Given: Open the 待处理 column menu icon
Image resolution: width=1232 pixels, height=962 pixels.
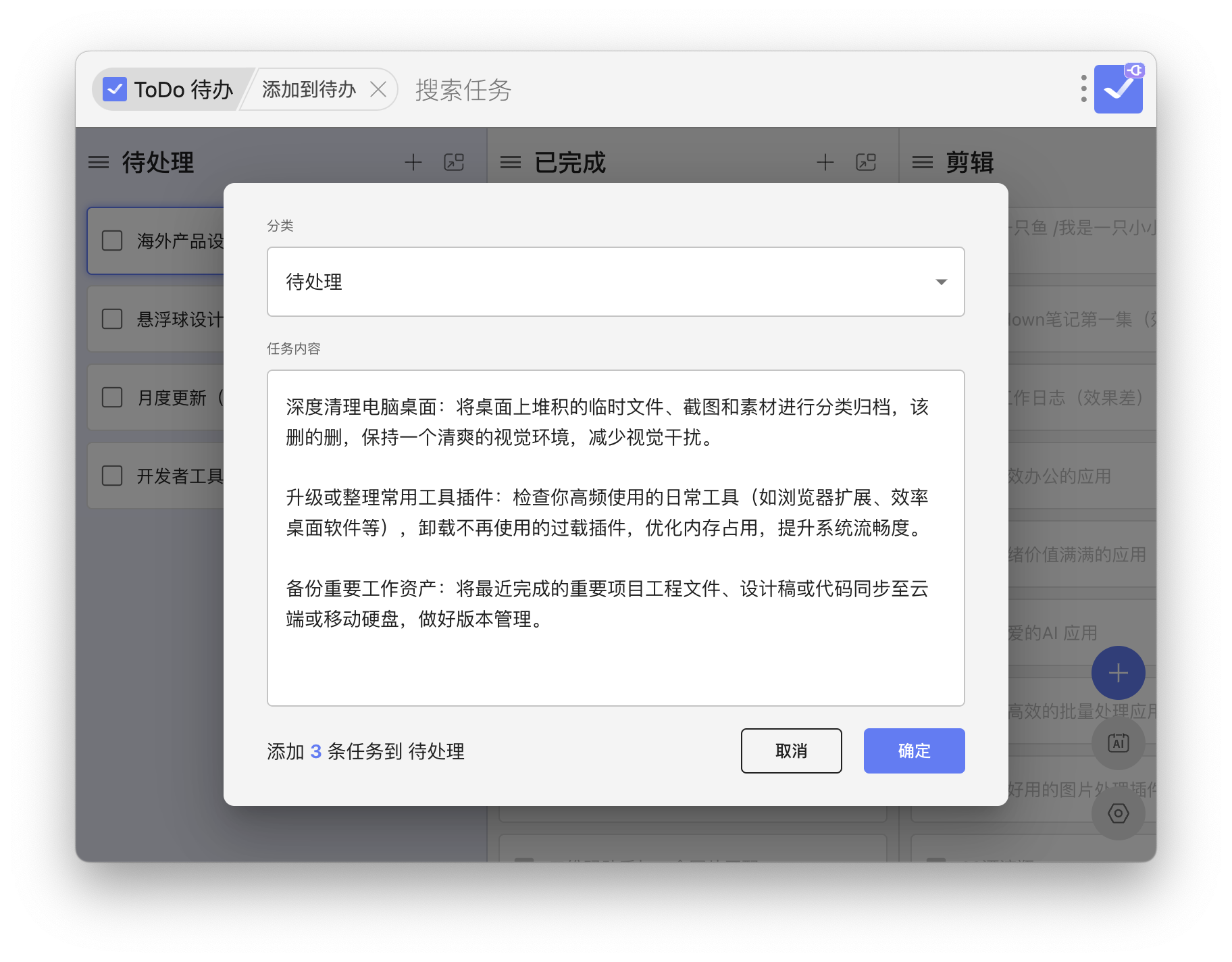Looking at the screenshot, I should point(99,162).
